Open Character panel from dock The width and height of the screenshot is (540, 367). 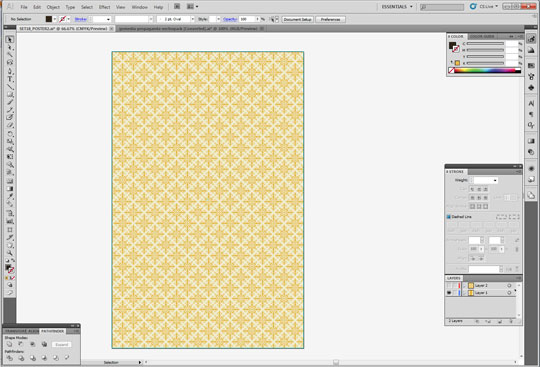coord(531,103)
